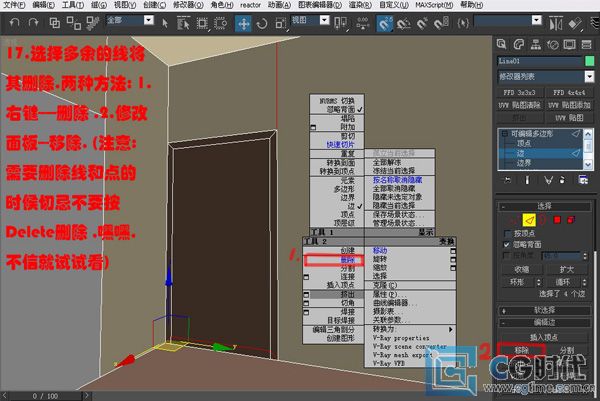600x401 pixels.
Task: Activate the Select and Move tool
Action: click(243, 24)
